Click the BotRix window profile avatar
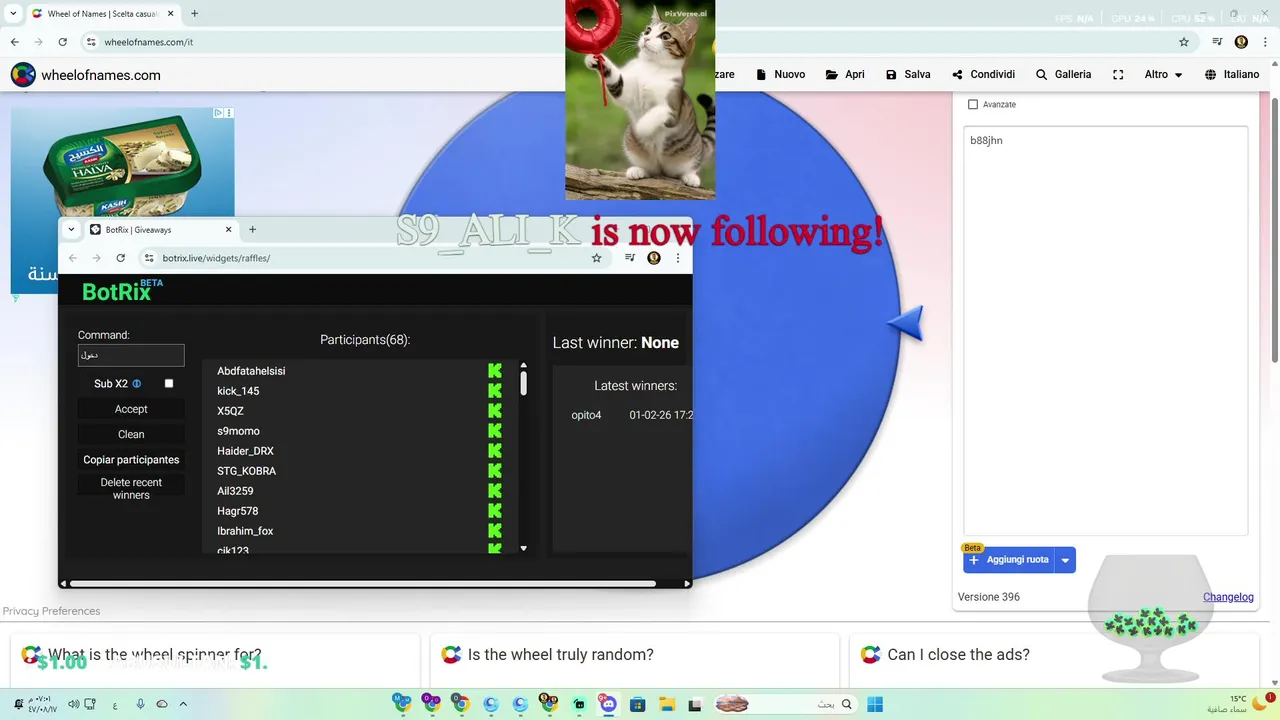 click(654, 258)
